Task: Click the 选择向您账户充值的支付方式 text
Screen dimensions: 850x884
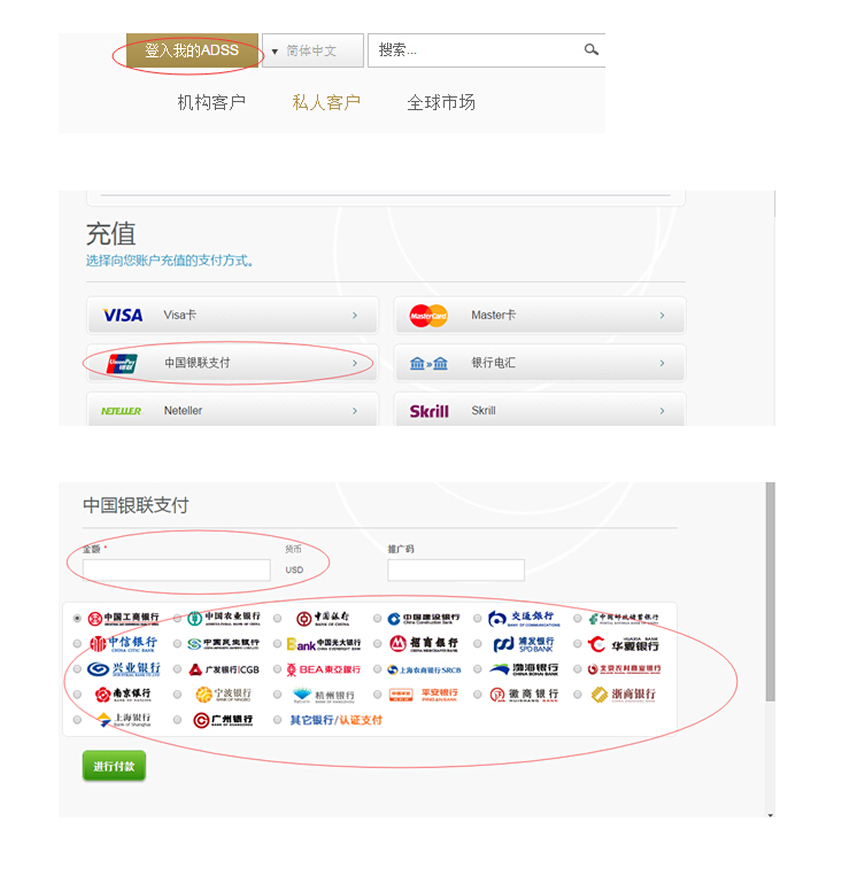Action: click(x=169, y=260)
